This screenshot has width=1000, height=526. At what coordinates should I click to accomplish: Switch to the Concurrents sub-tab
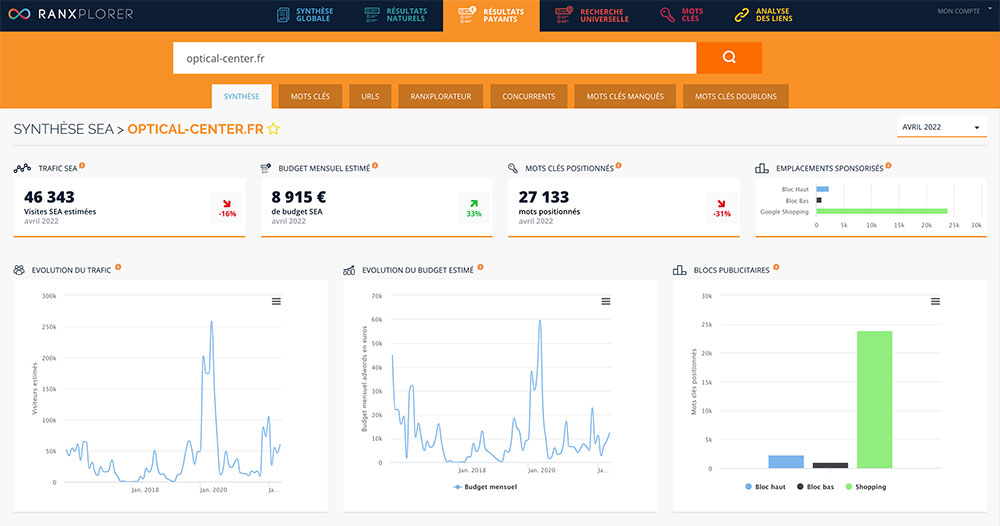(529, 96)
